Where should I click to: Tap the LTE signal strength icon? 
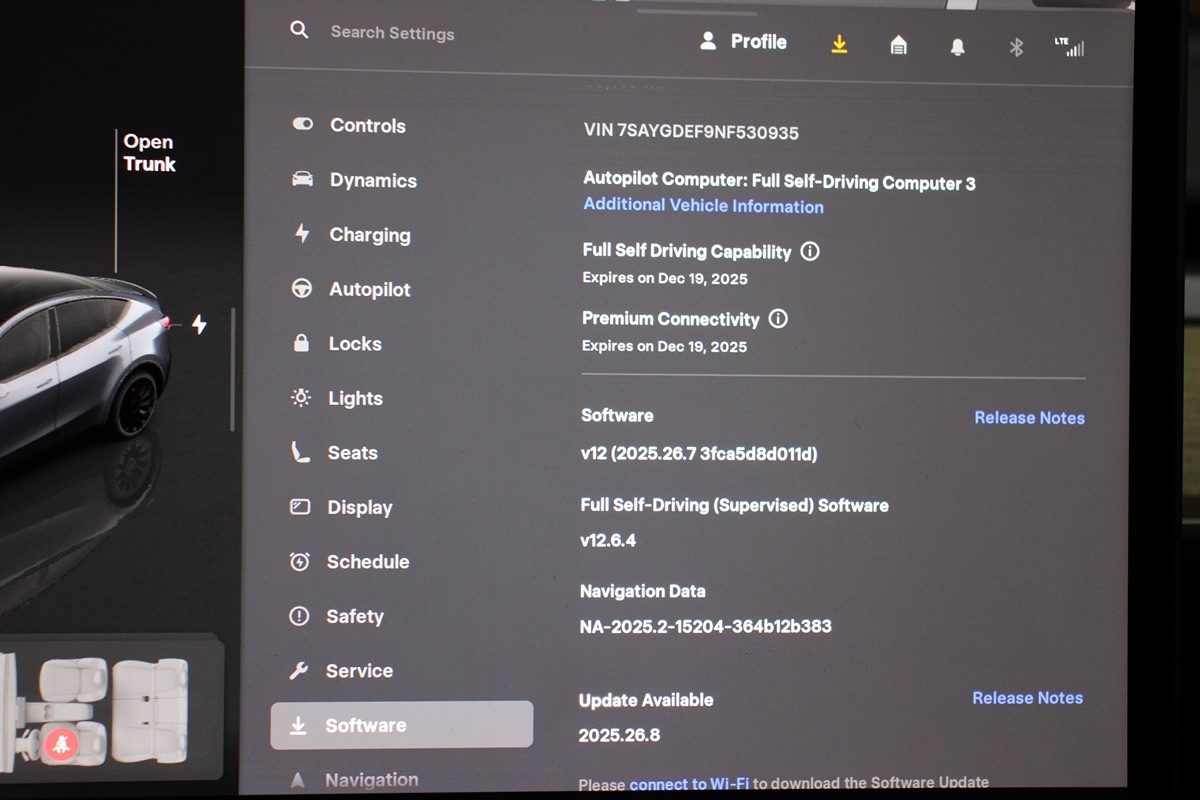(1069, 46)
